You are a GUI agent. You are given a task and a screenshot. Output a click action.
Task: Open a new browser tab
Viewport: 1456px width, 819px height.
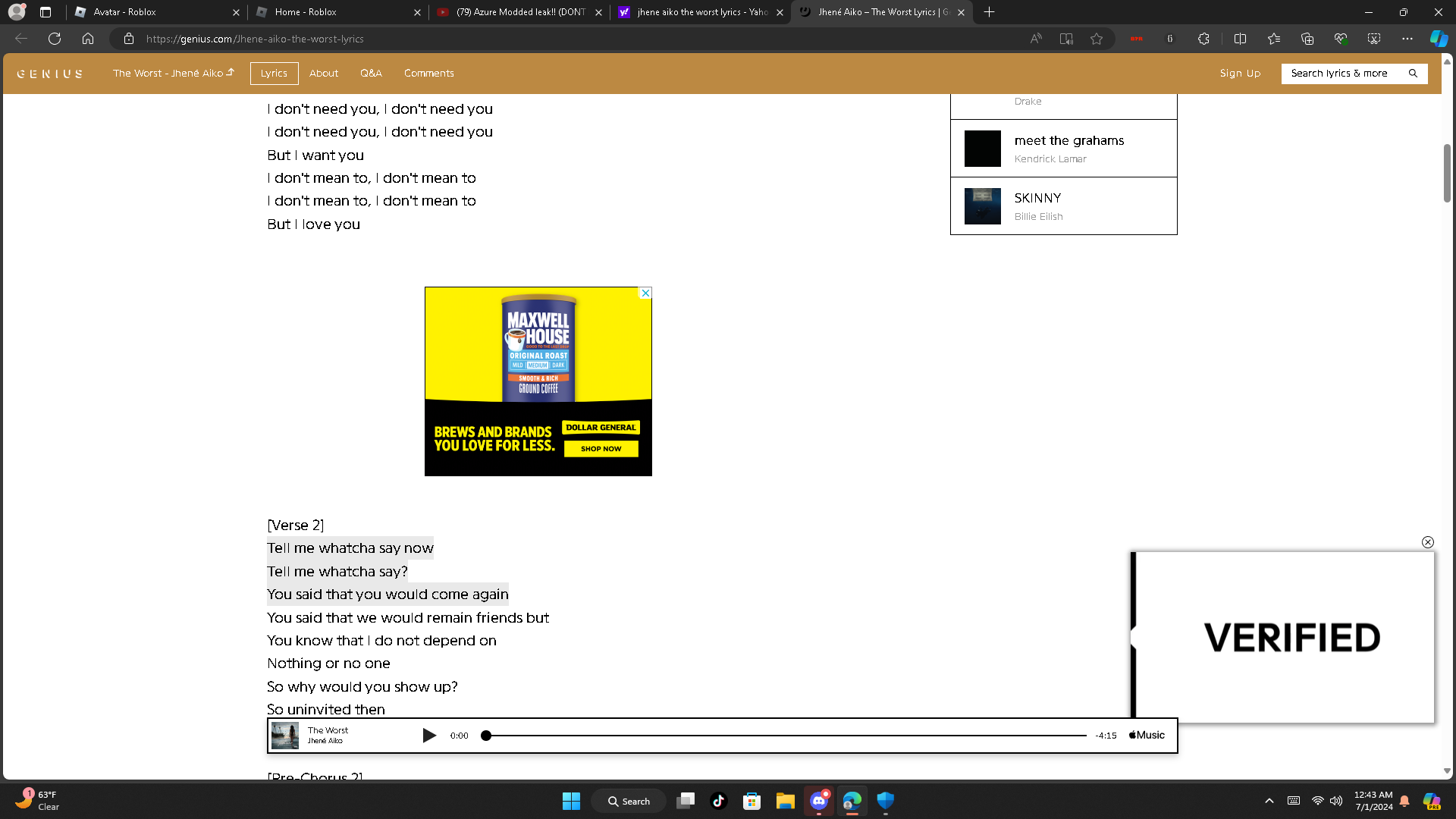[x=989, y=12]
